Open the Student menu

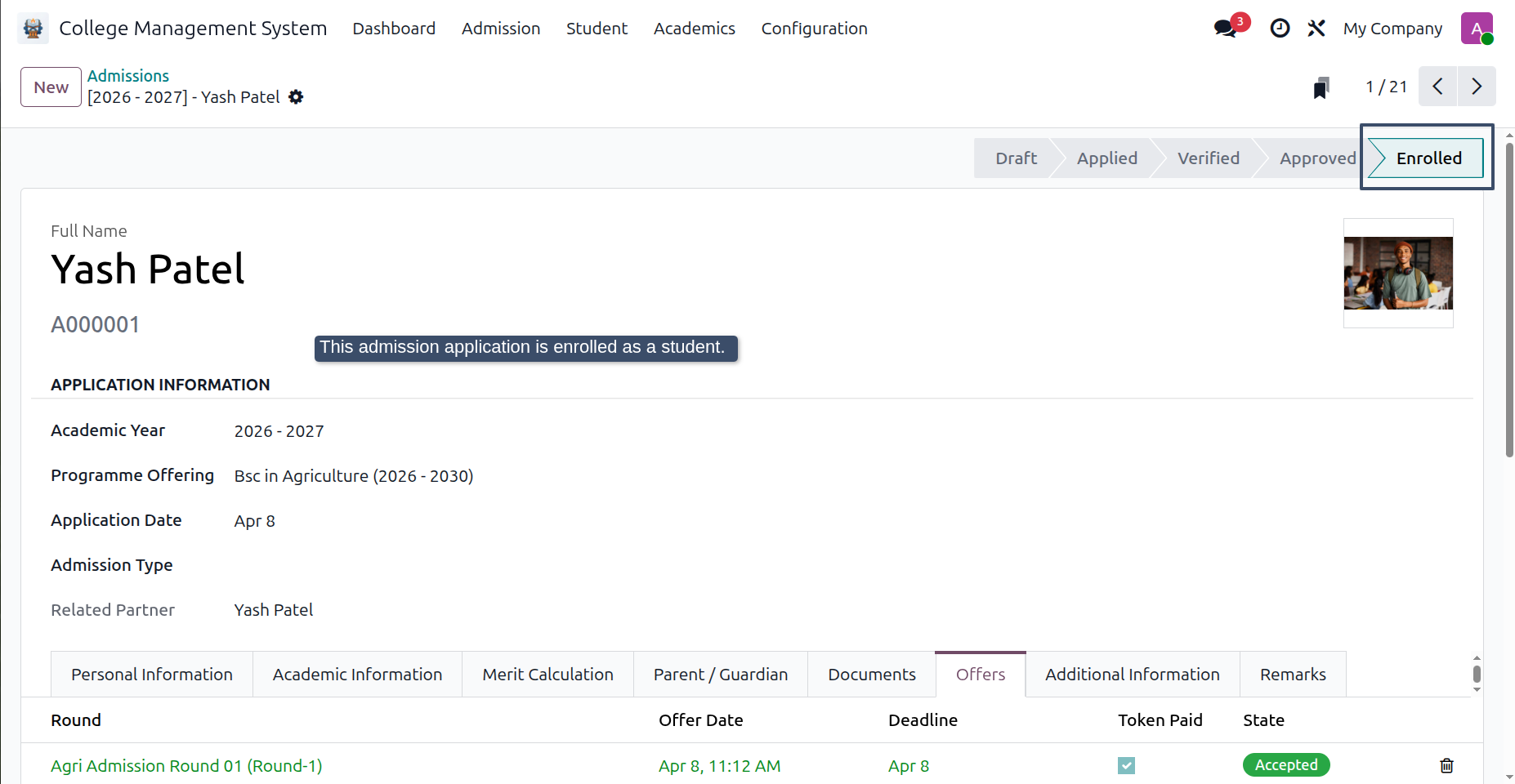[597, 29]
